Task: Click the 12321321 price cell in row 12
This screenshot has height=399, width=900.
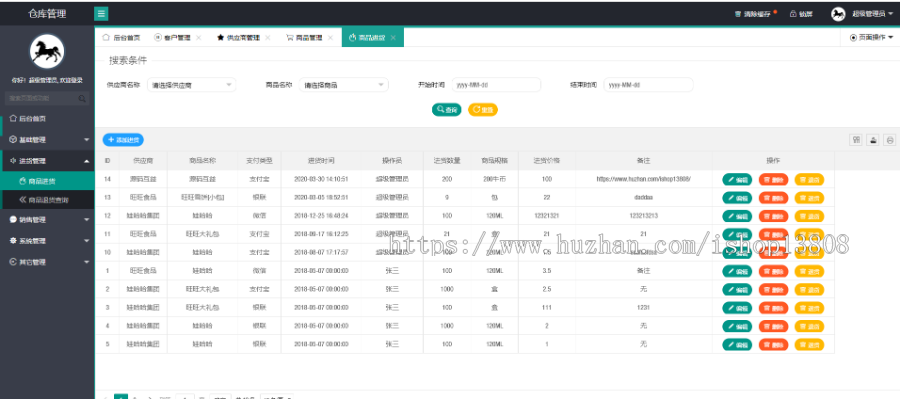Action: coord(546,216)
